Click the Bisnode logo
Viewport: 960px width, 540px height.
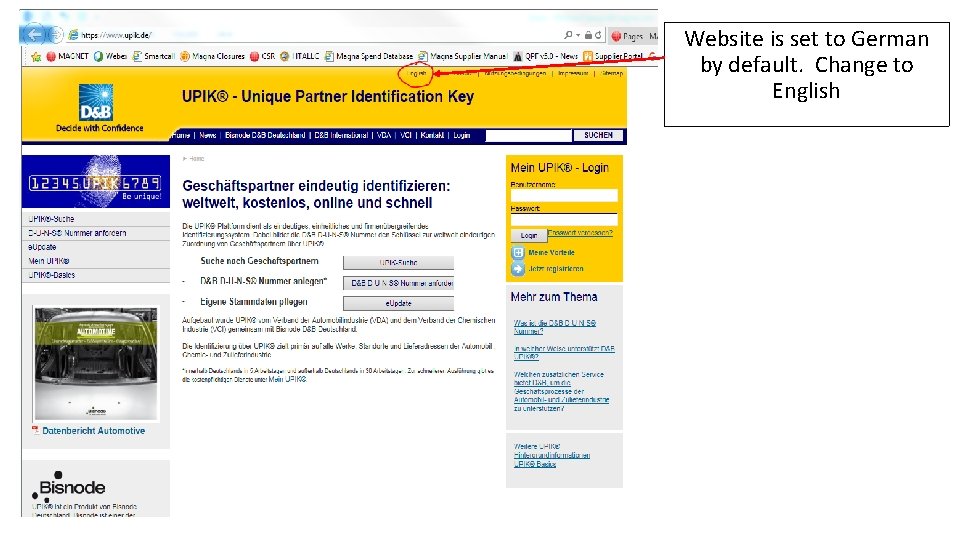tap(69, 486)
